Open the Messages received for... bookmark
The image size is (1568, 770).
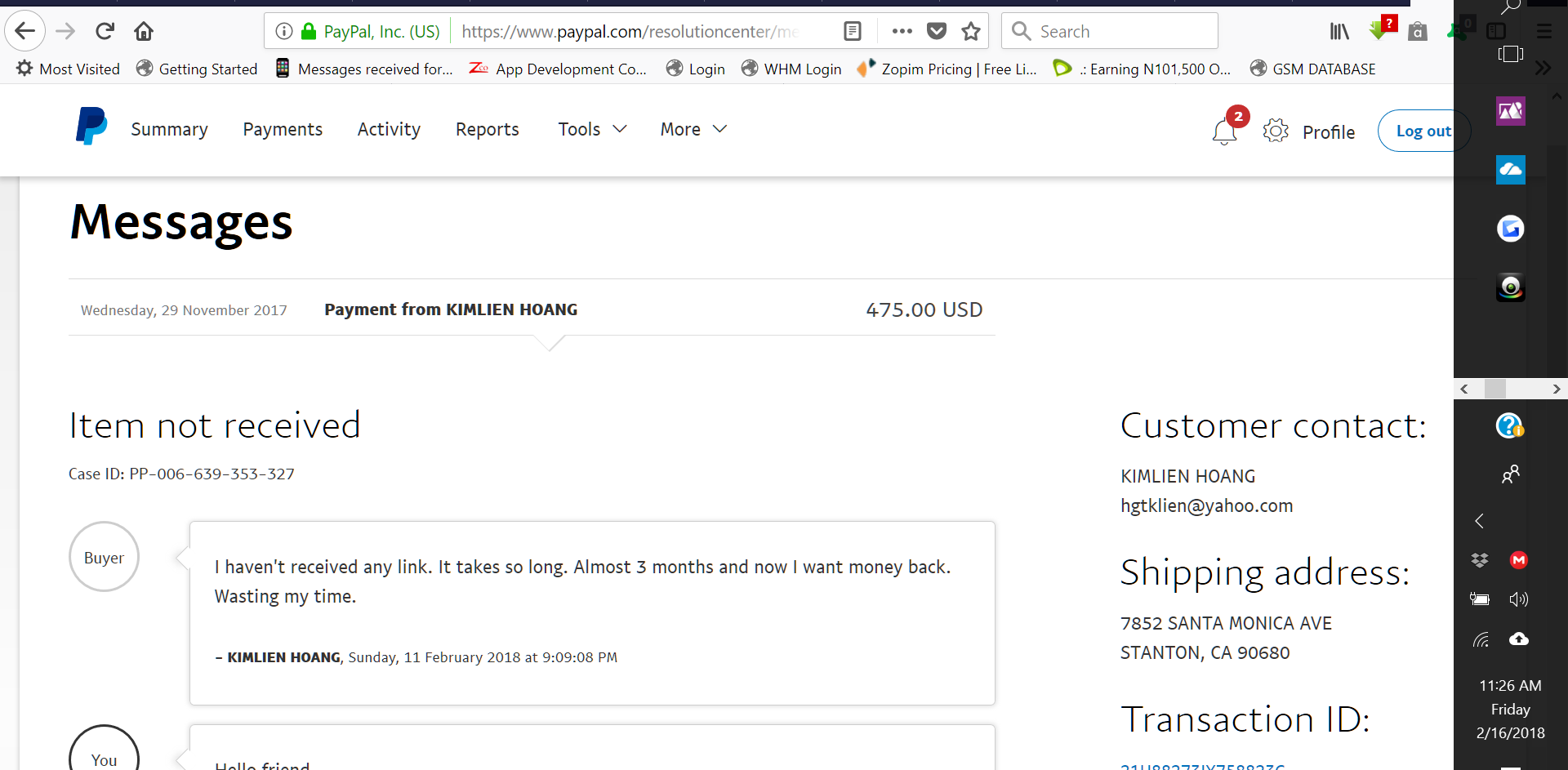(363, 69)
